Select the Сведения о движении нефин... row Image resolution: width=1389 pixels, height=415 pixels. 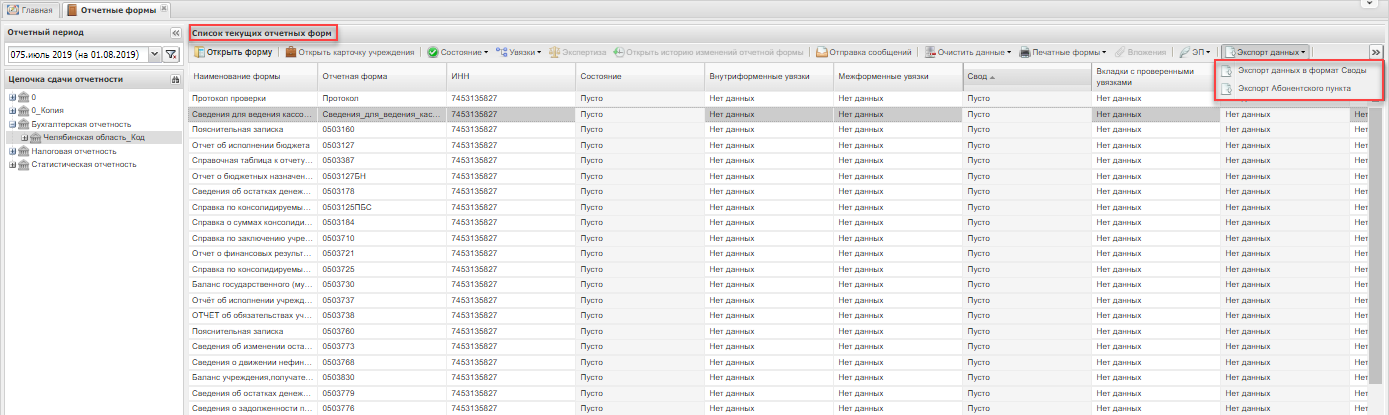tap(779, 361)
